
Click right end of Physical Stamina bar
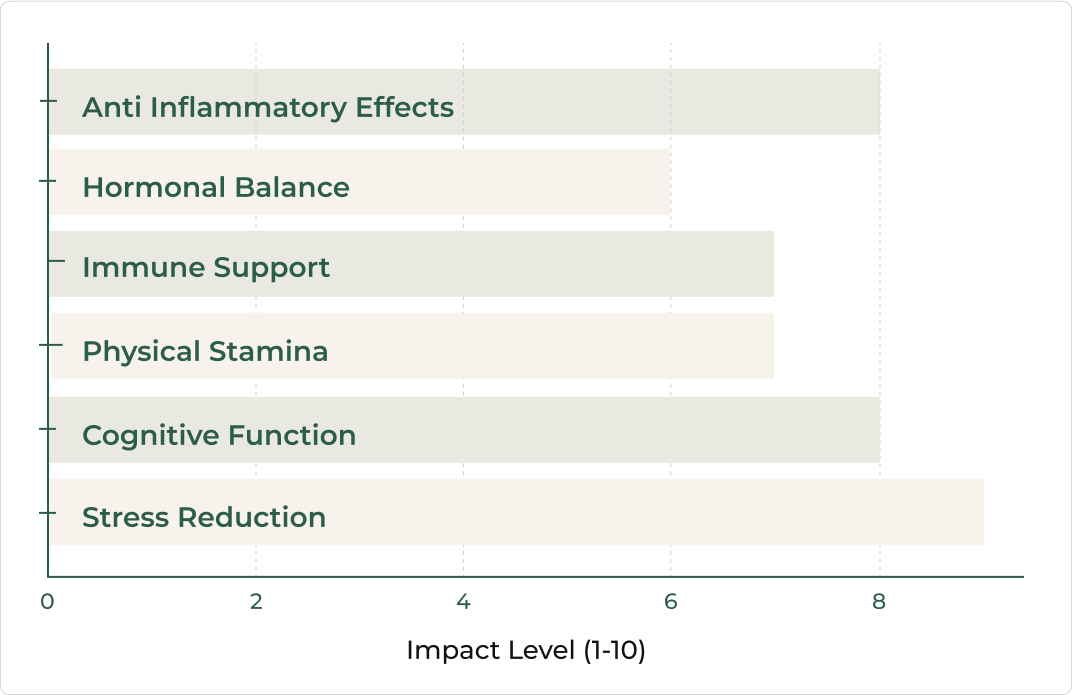[770, 346]
